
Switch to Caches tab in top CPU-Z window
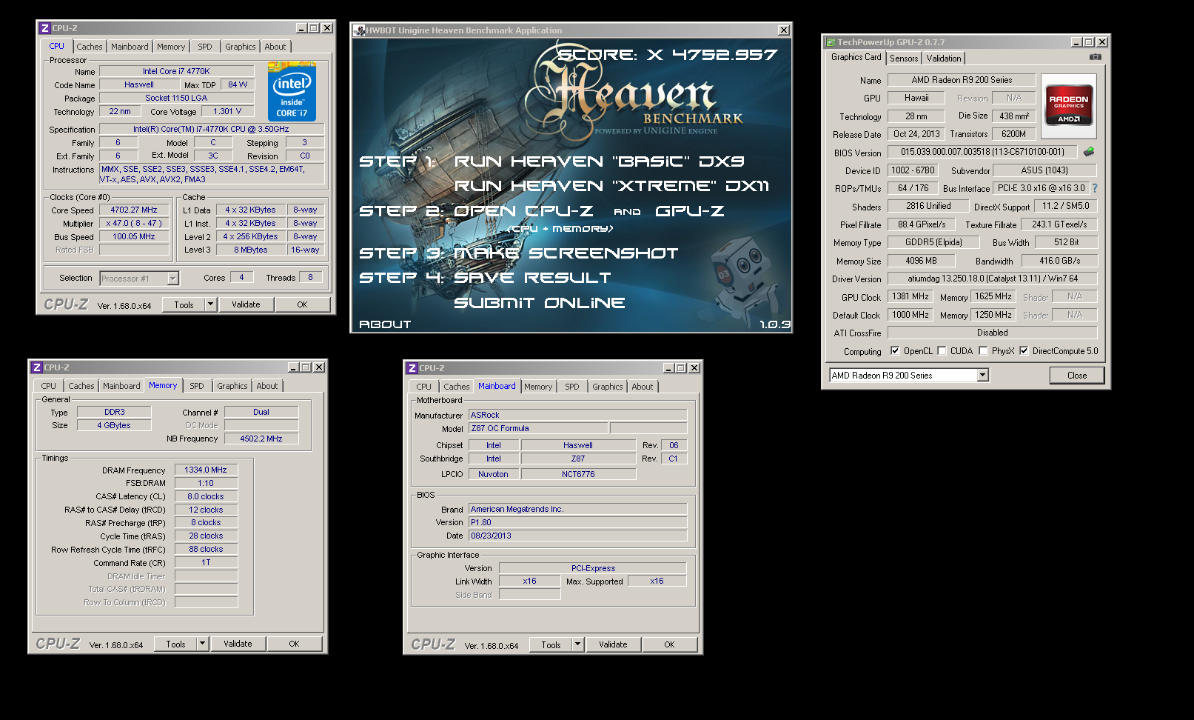click(x=89, y=46)
